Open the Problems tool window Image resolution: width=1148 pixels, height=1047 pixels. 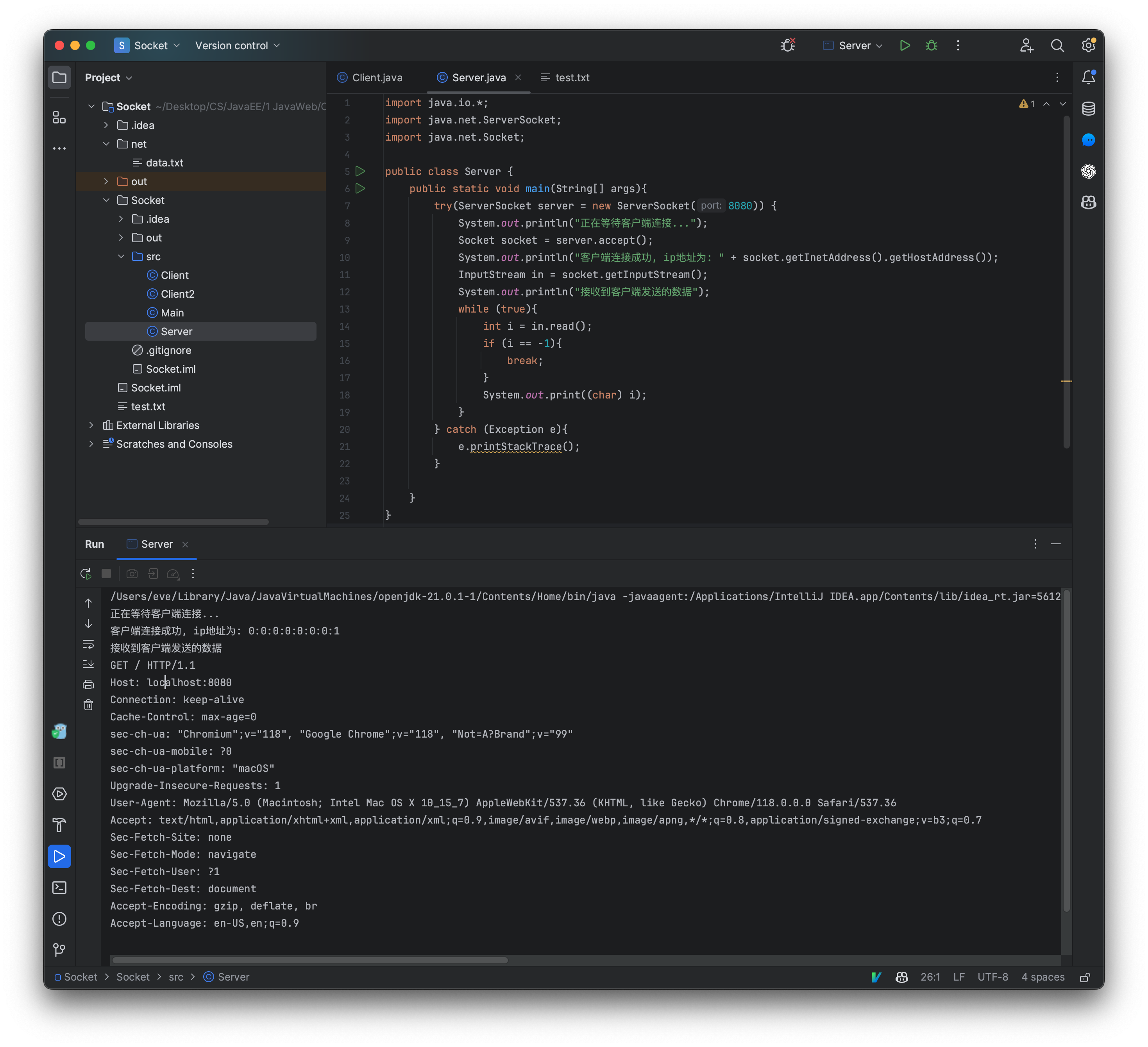tap(60, 919)
